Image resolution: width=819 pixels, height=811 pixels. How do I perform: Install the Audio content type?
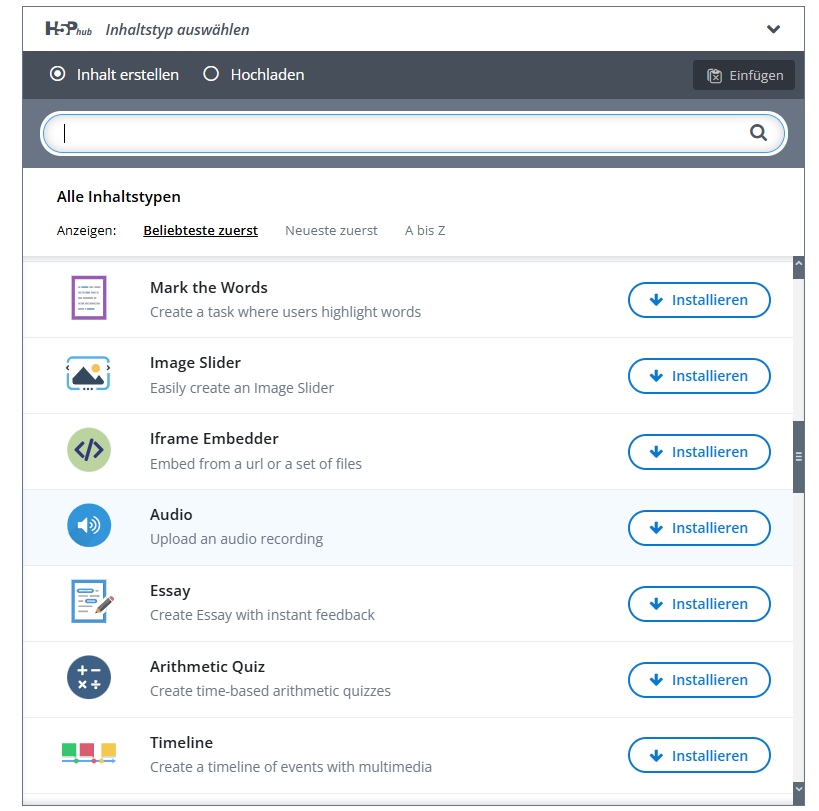click(699, 528)
